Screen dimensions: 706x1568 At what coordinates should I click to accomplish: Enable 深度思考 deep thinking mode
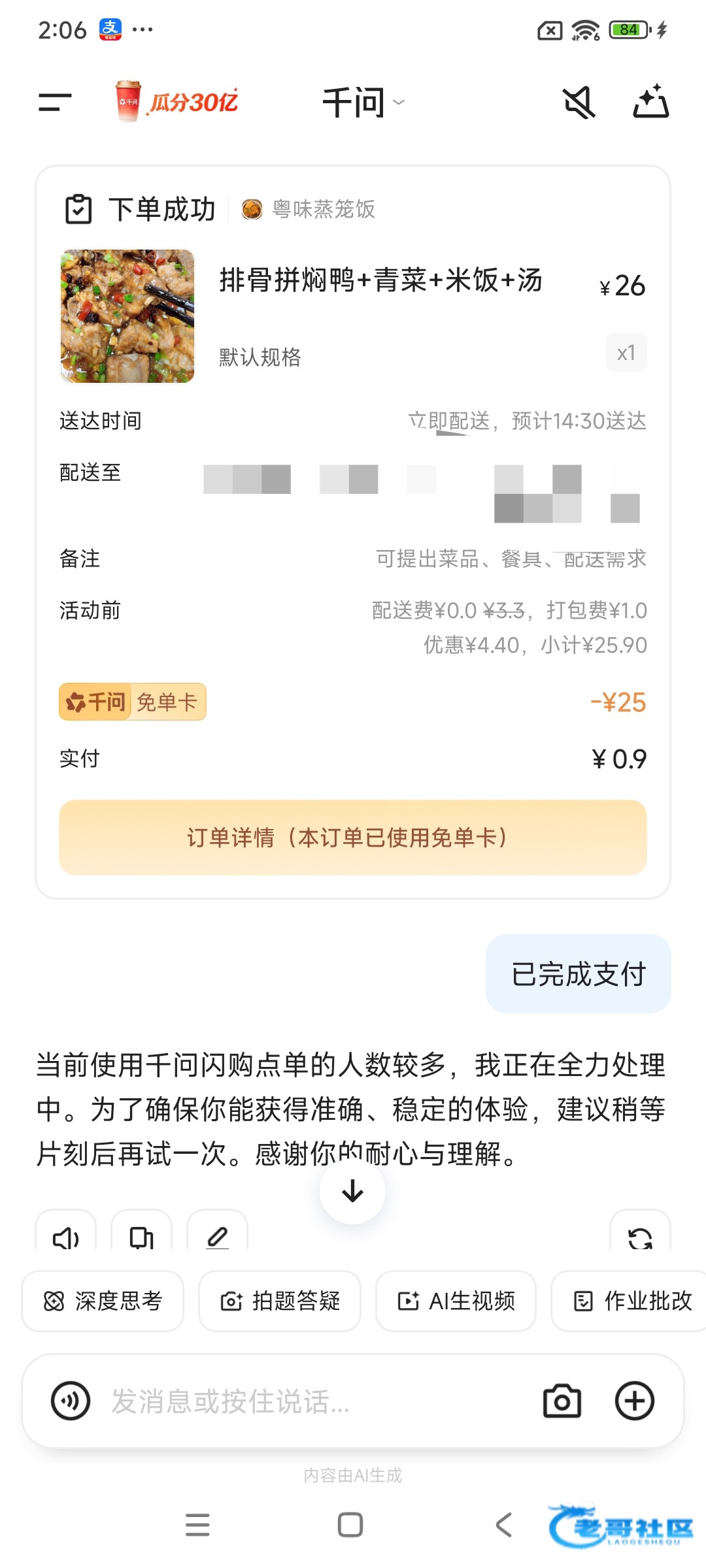tap(103, 1301)
